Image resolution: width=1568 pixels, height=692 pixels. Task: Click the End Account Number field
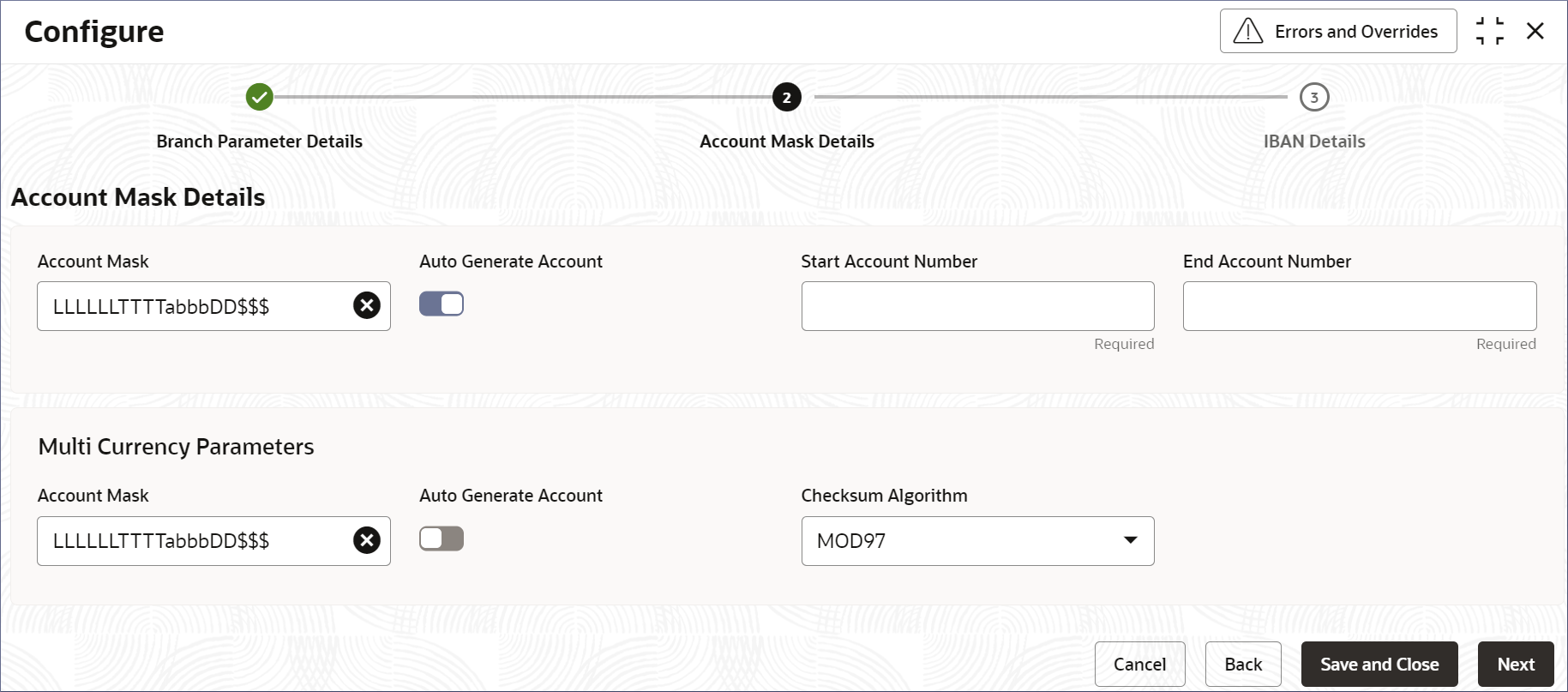pos(1359,306)
